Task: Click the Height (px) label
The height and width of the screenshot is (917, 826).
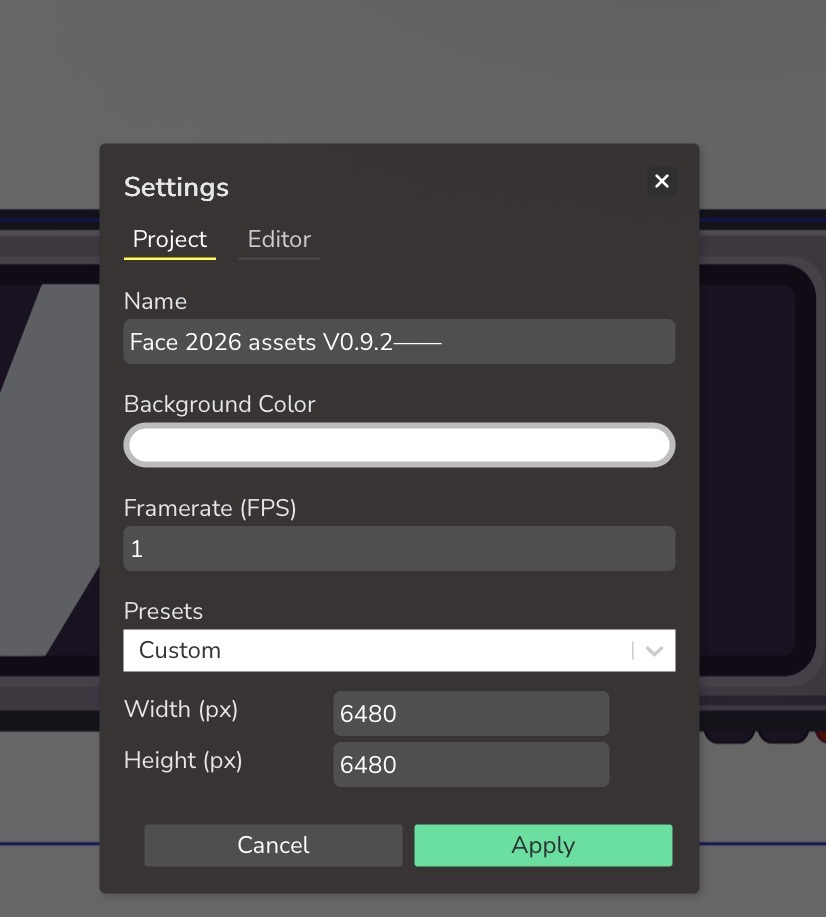Action: [x=183, y=761]
